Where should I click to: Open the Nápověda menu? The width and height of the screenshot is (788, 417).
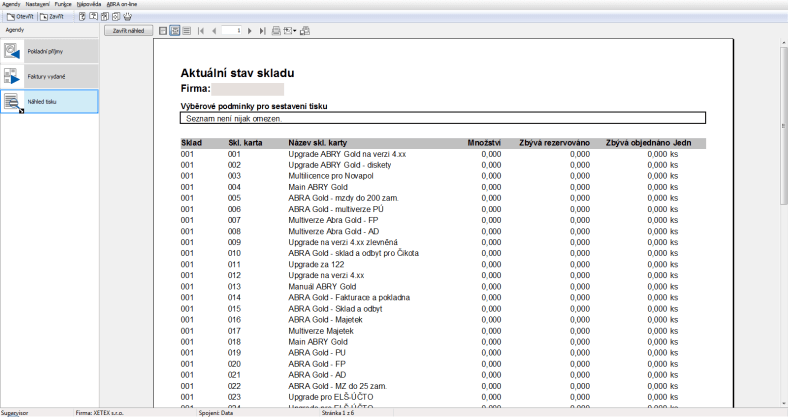(89, 4)
